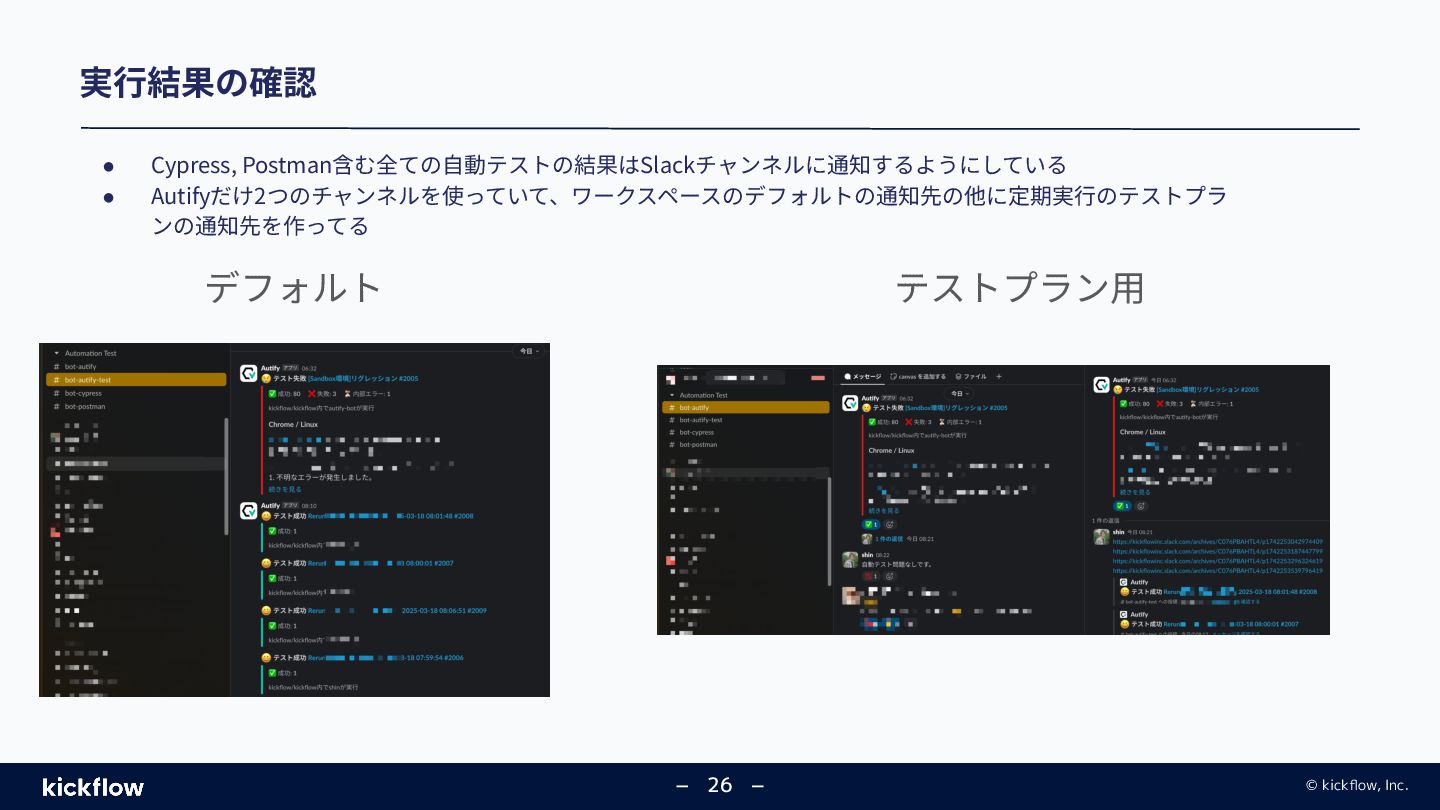The height and width of the screenshot is (810, 1440).
Task: Open the Rerun #2006 link in デフォルト screenshot
Action: point(386,658)
